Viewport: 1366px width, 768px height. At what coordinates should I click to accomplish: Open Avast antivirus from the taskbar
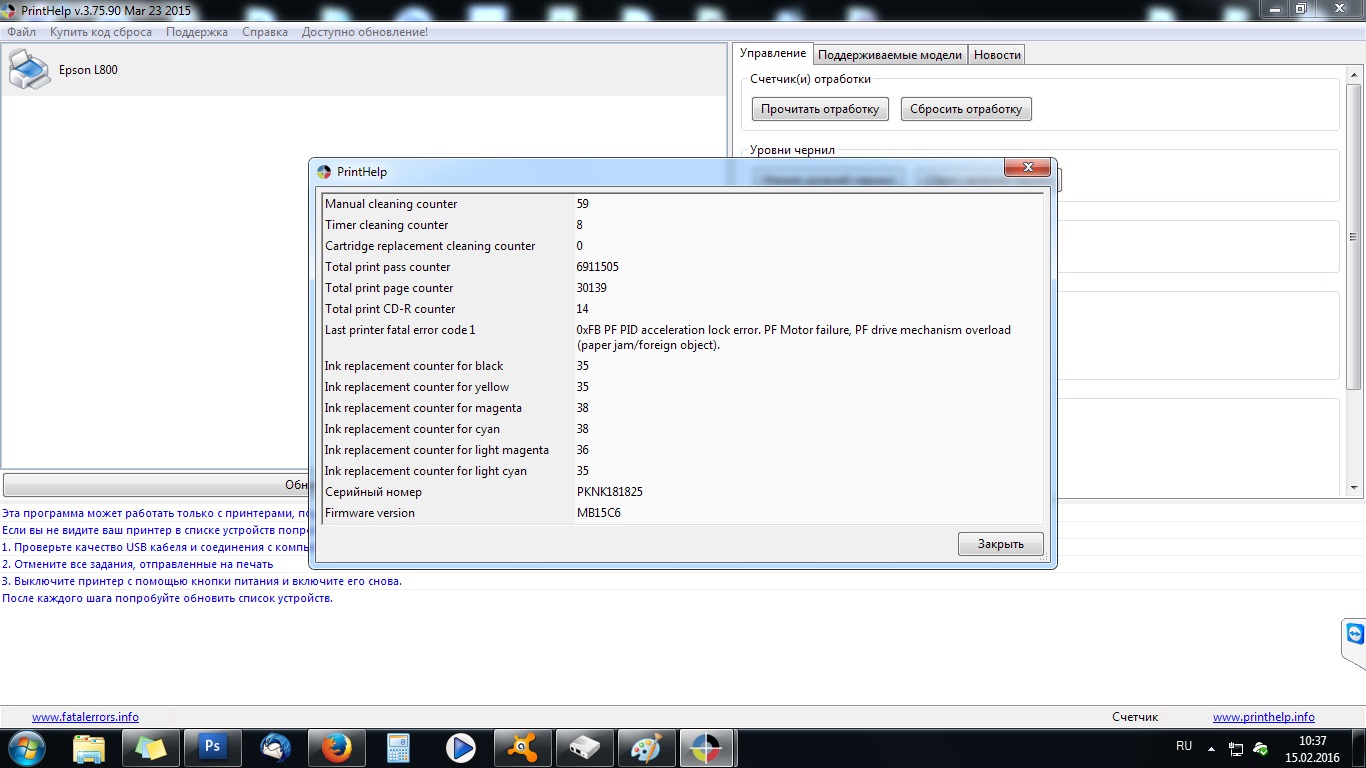522,747
